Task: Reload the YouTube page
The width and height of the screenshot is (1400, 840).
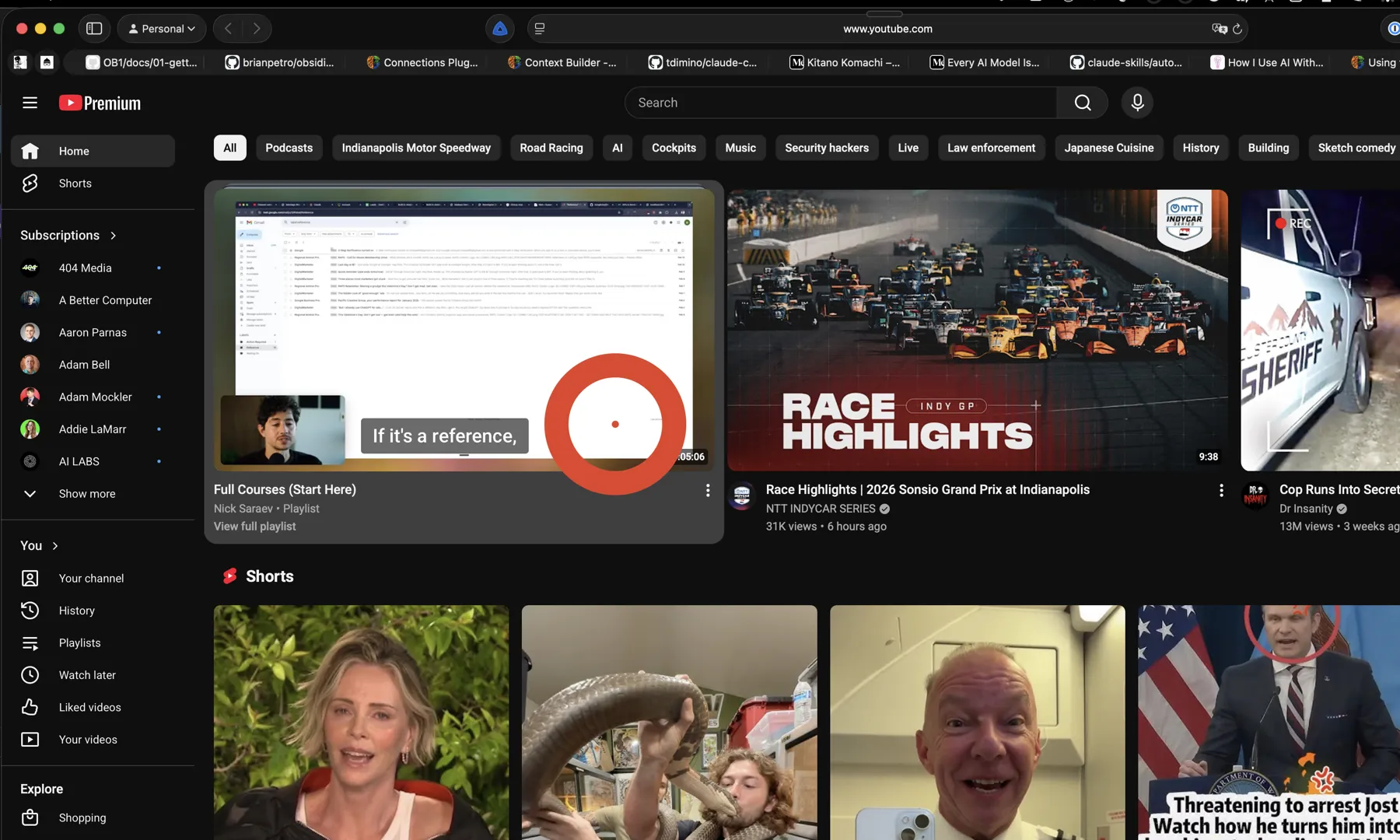Action: coord(1237,29)
